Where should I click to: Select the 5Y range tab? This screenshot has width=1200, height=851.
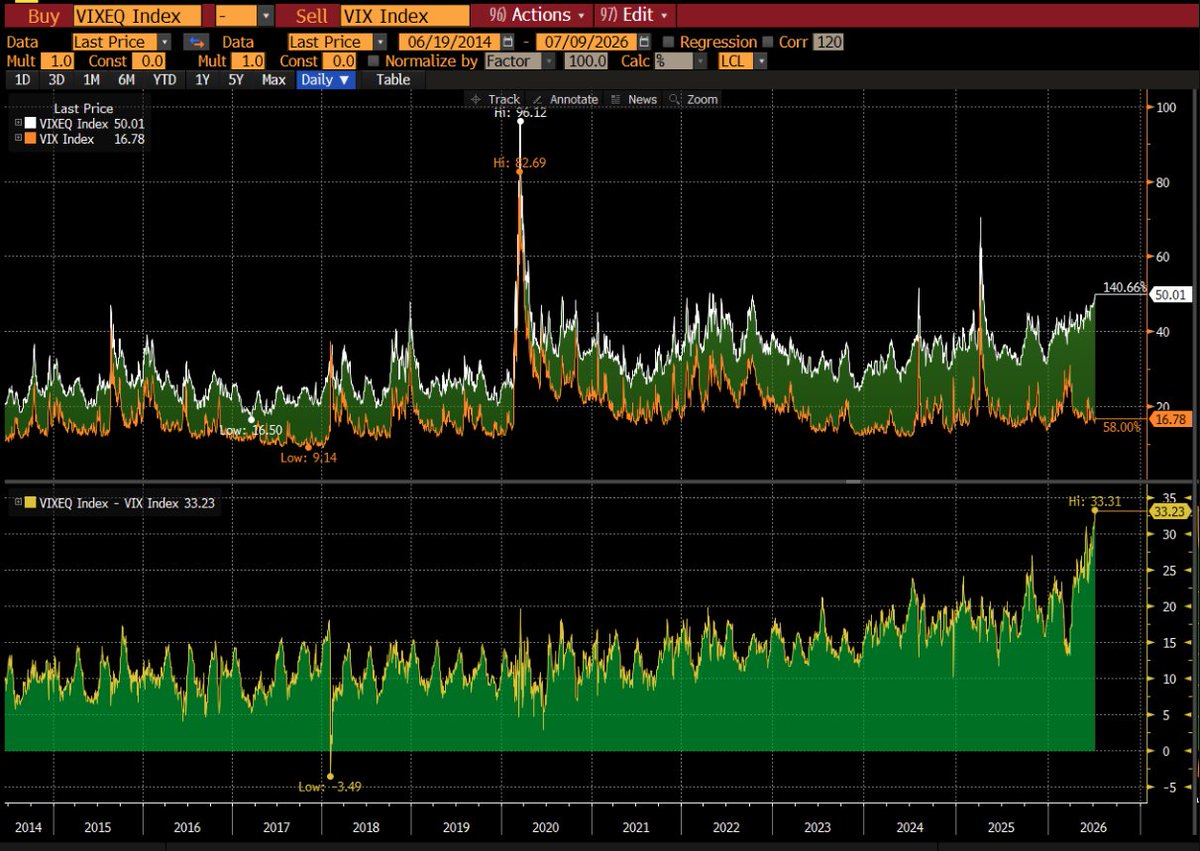(236, 80)
